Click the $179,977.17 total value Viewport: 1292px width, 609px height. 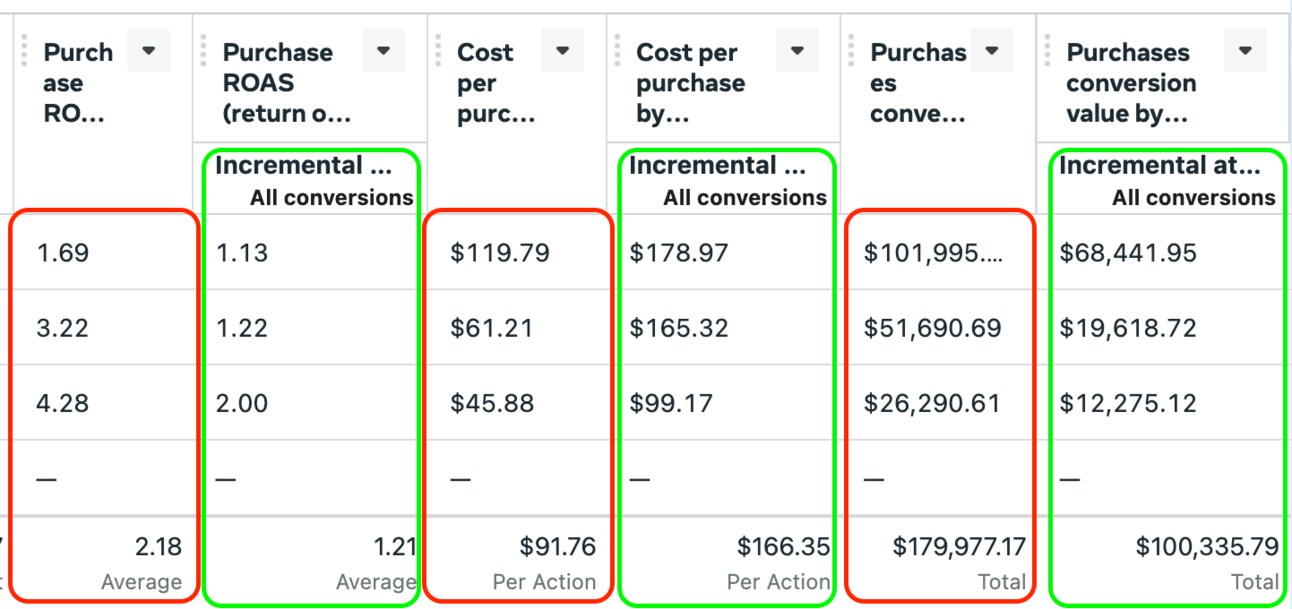pyautogui.click(x=959, y=547)
